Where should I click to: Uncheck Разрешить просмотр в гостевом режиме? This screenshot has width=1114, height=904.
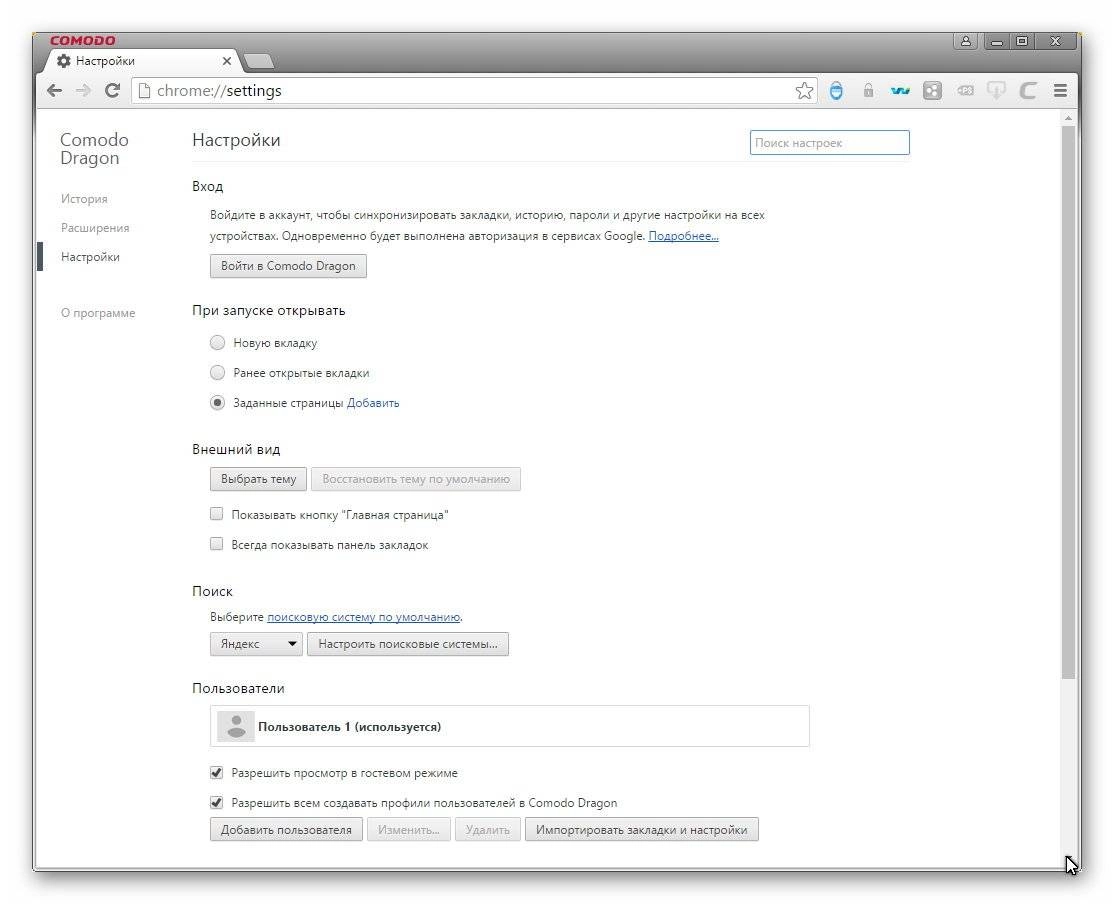217,773
